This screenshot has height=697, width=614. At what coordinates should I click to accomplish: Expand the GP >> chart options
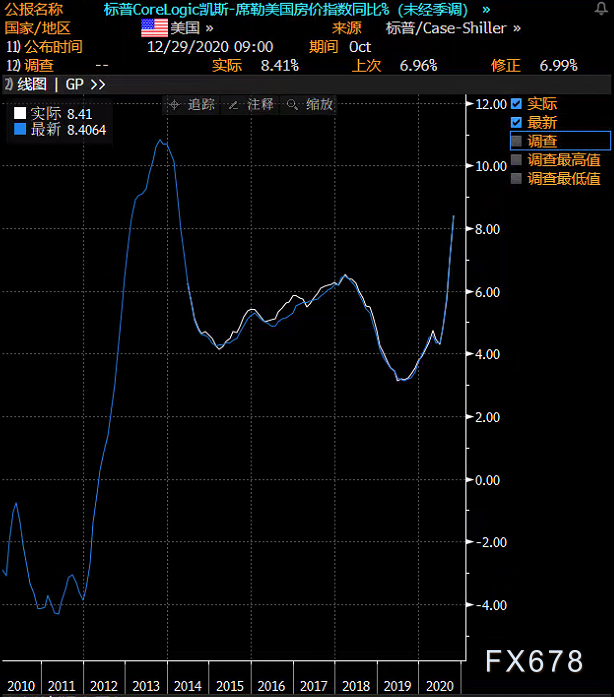(x=85, y=84)
